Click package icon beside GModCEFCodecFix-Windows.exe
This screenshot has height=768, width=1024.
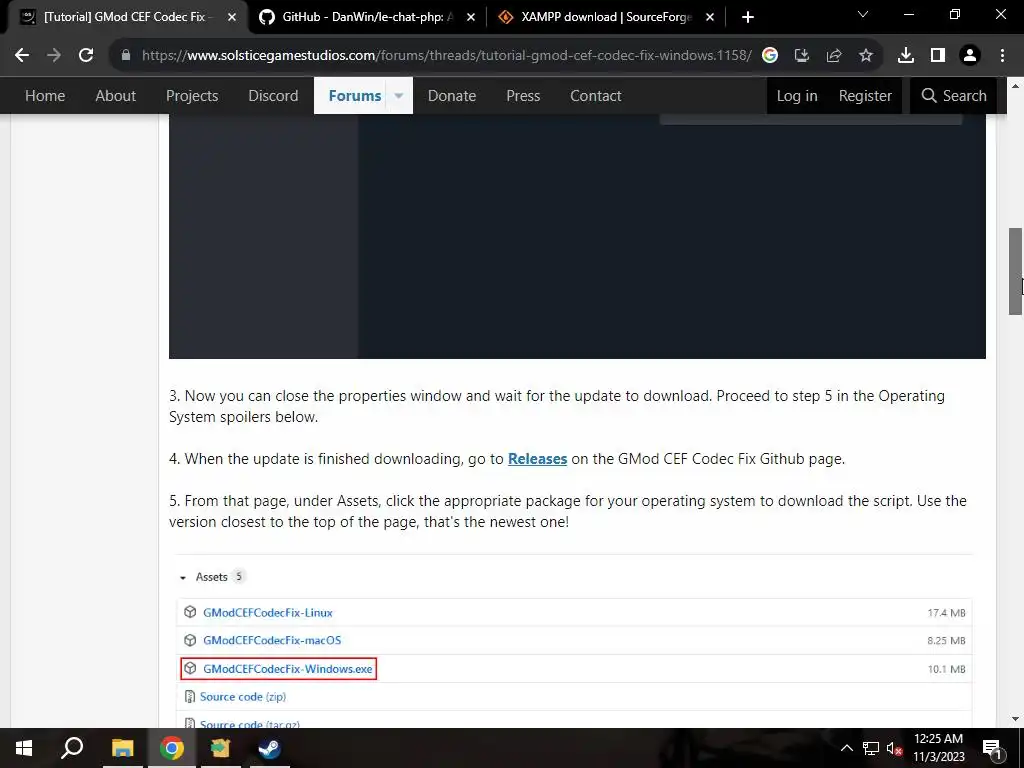click(190, 668)
